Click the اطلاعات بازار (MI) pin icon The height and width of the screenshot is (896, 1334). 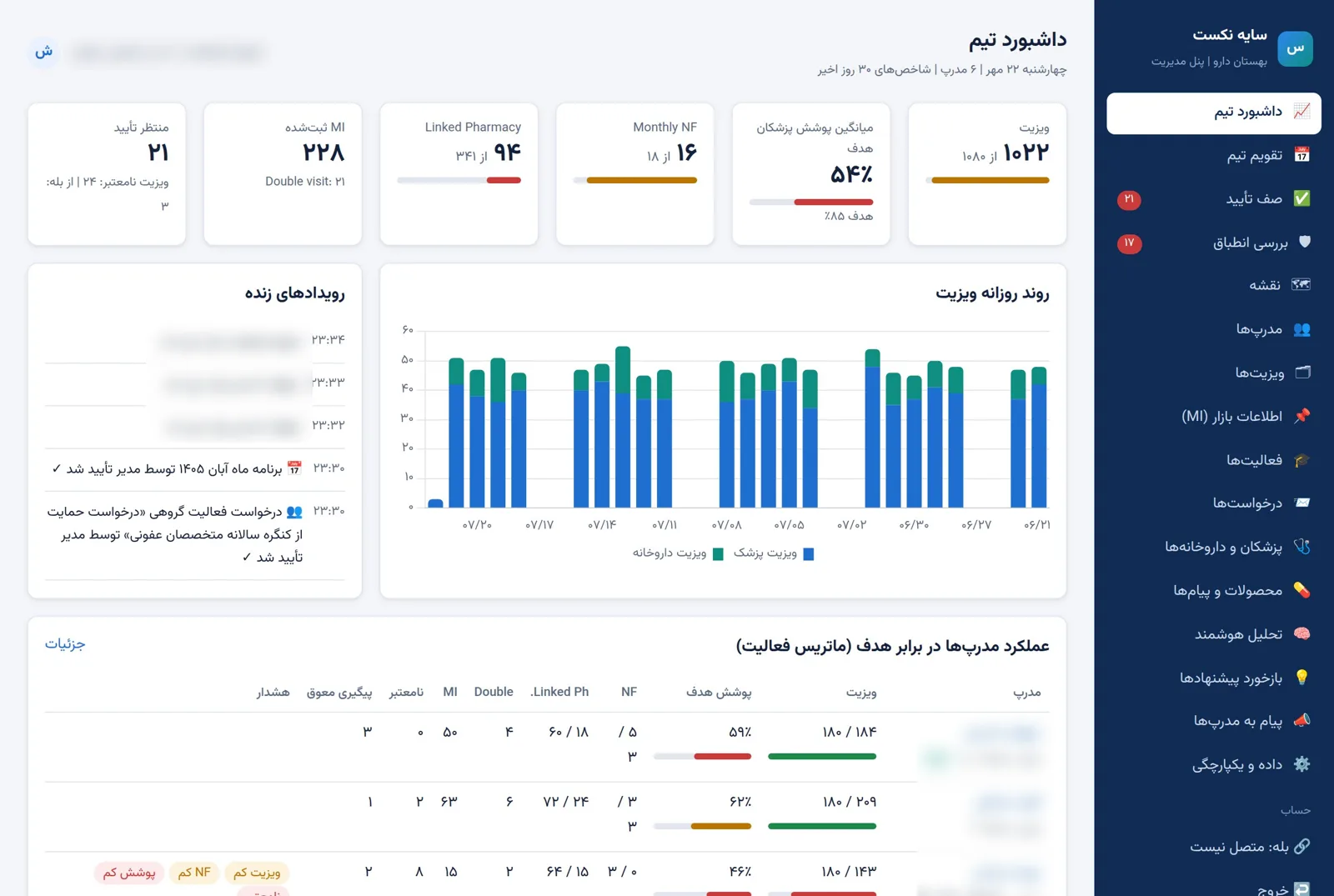[x=1301, y=416]
